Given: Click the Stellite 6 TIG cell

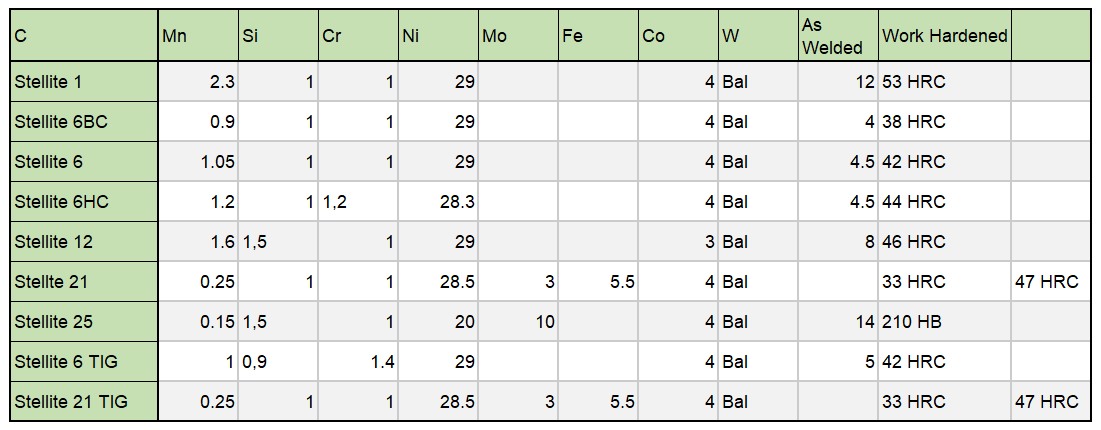Looking at the screenshot, I should [x=84, y=362].
